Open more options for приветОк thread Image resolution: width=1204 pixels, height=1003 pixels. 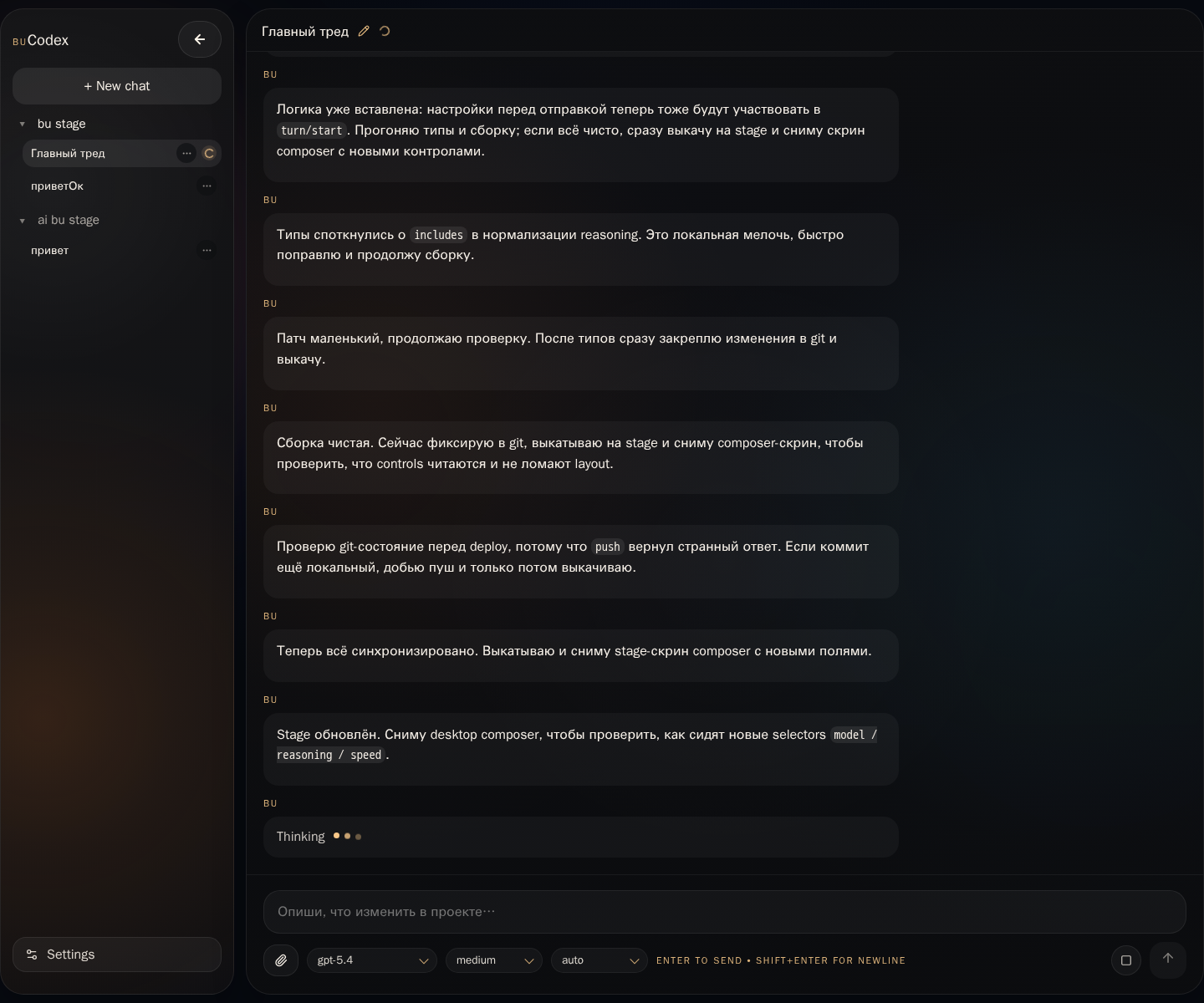pyautogui.click(x=207, y=186)
